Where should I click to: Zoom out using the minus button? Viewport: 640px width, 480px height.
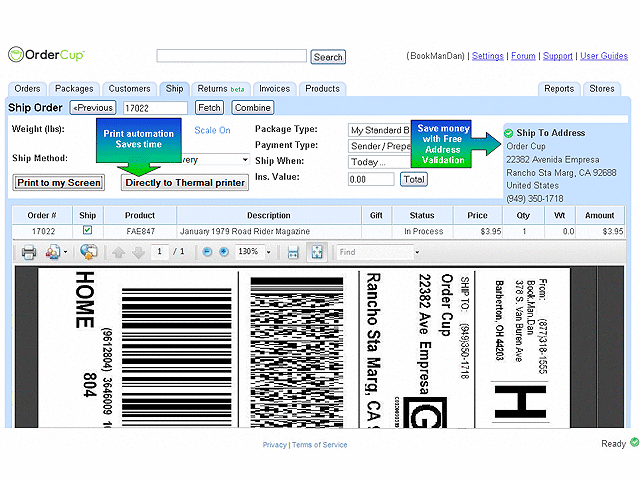pos(207,252)
